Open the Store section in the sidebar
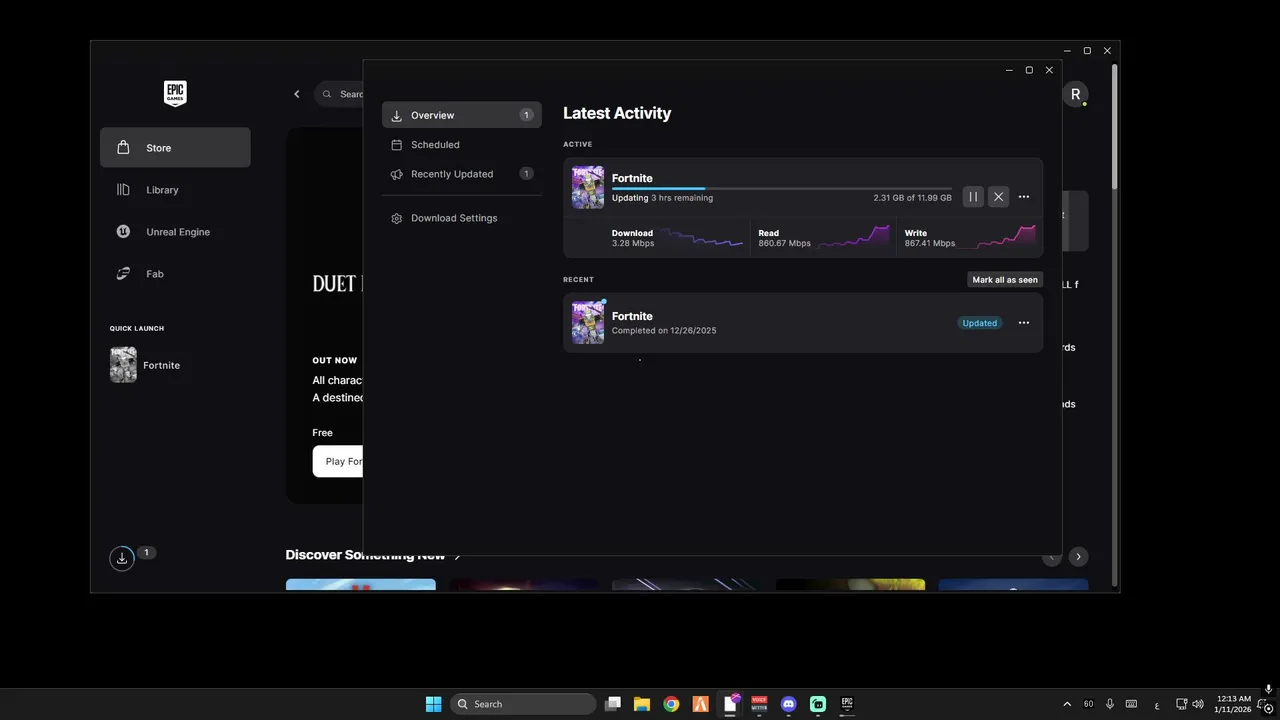 coord(175,148)
